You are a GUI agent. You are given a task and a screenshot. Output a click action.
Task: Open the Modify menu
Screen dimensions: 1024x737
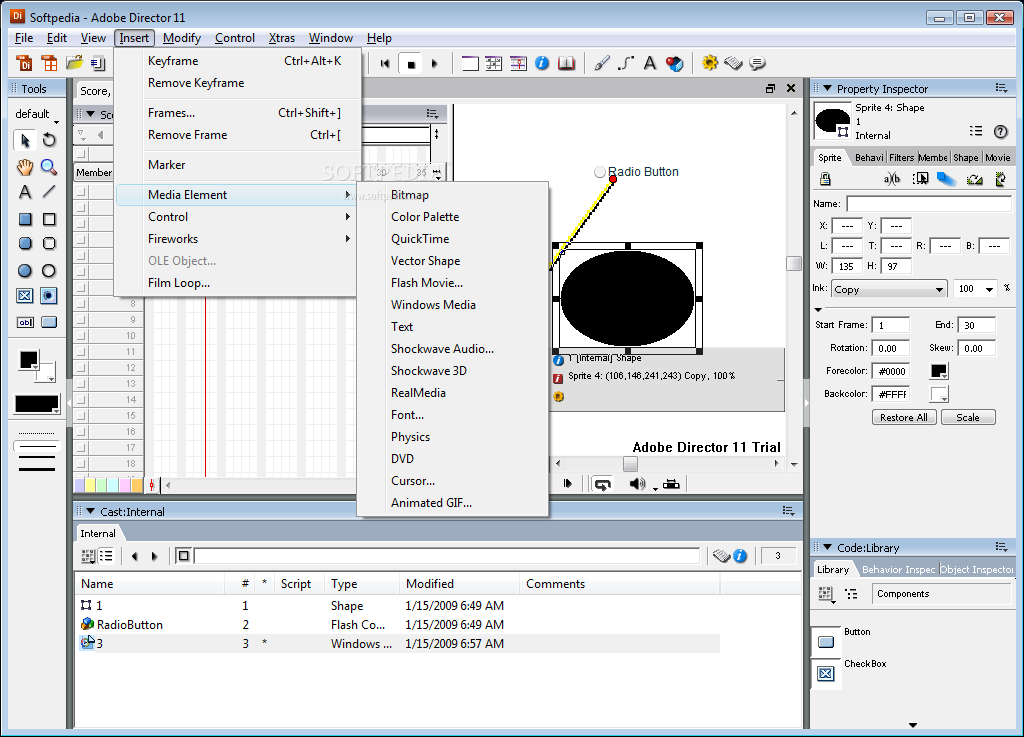point(182,38)
